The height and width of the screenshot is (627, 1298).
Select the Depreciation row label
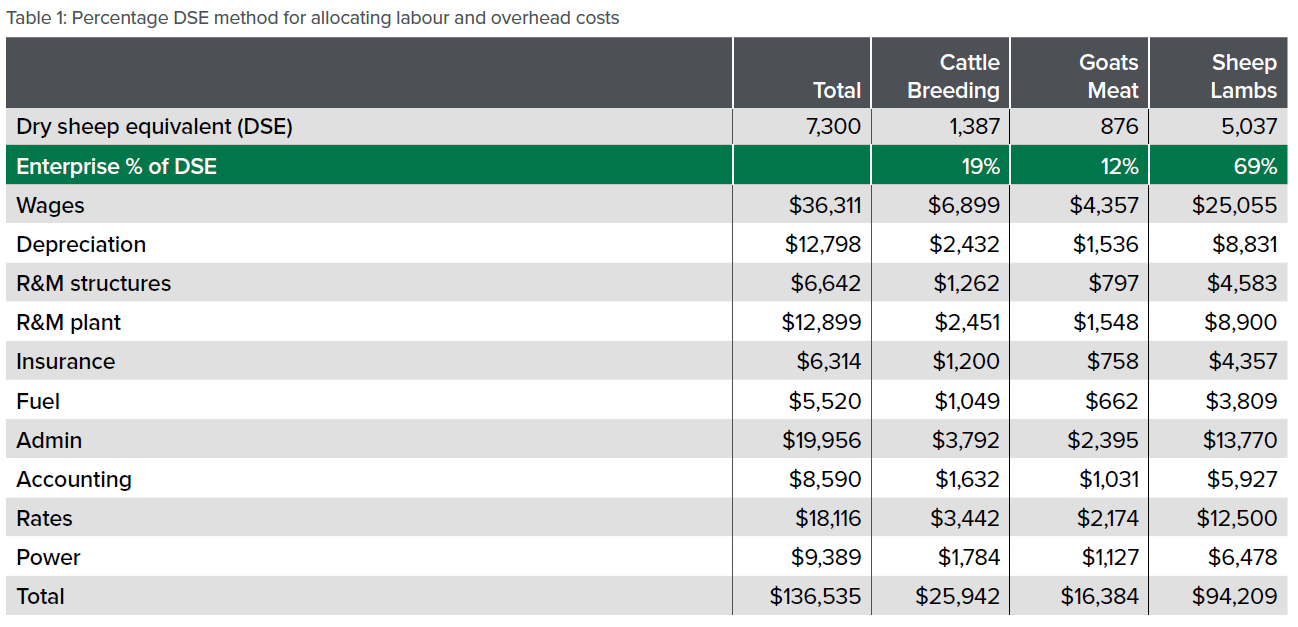tap(81, 244)
